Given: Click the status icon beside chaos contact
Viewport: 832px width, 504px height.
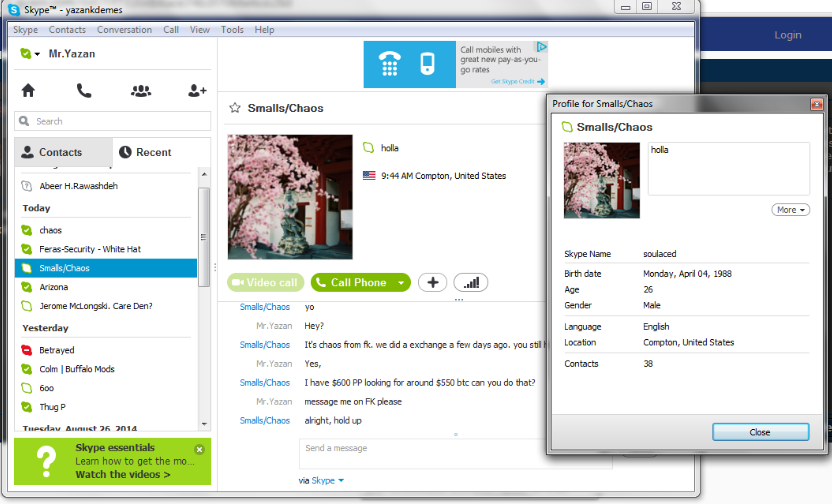Looking at the screenshot, I should tap(27, 230).
